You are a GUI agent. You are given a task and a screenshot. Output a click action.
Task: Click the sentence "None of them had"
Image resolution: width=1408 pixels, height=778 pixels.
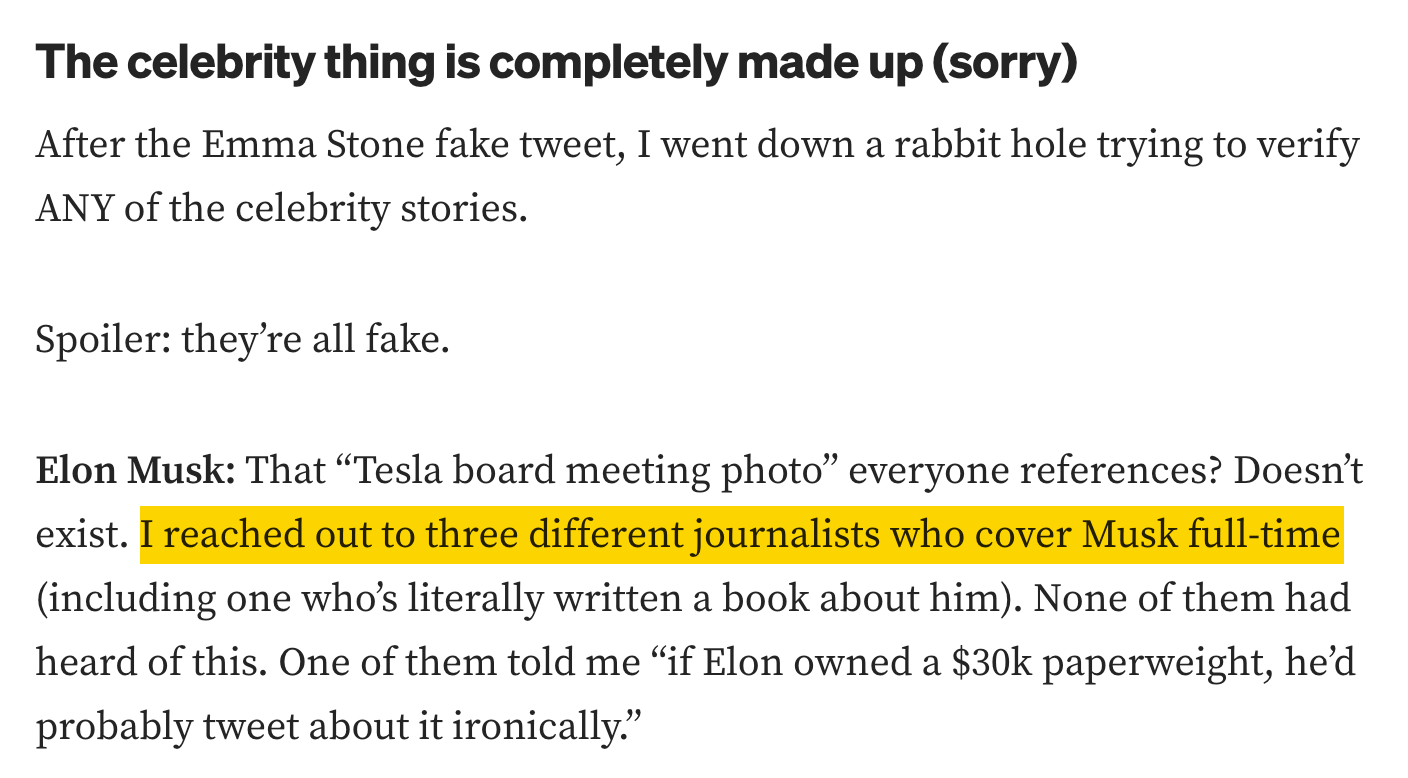pyautogui.click(x=1192, y=600)
